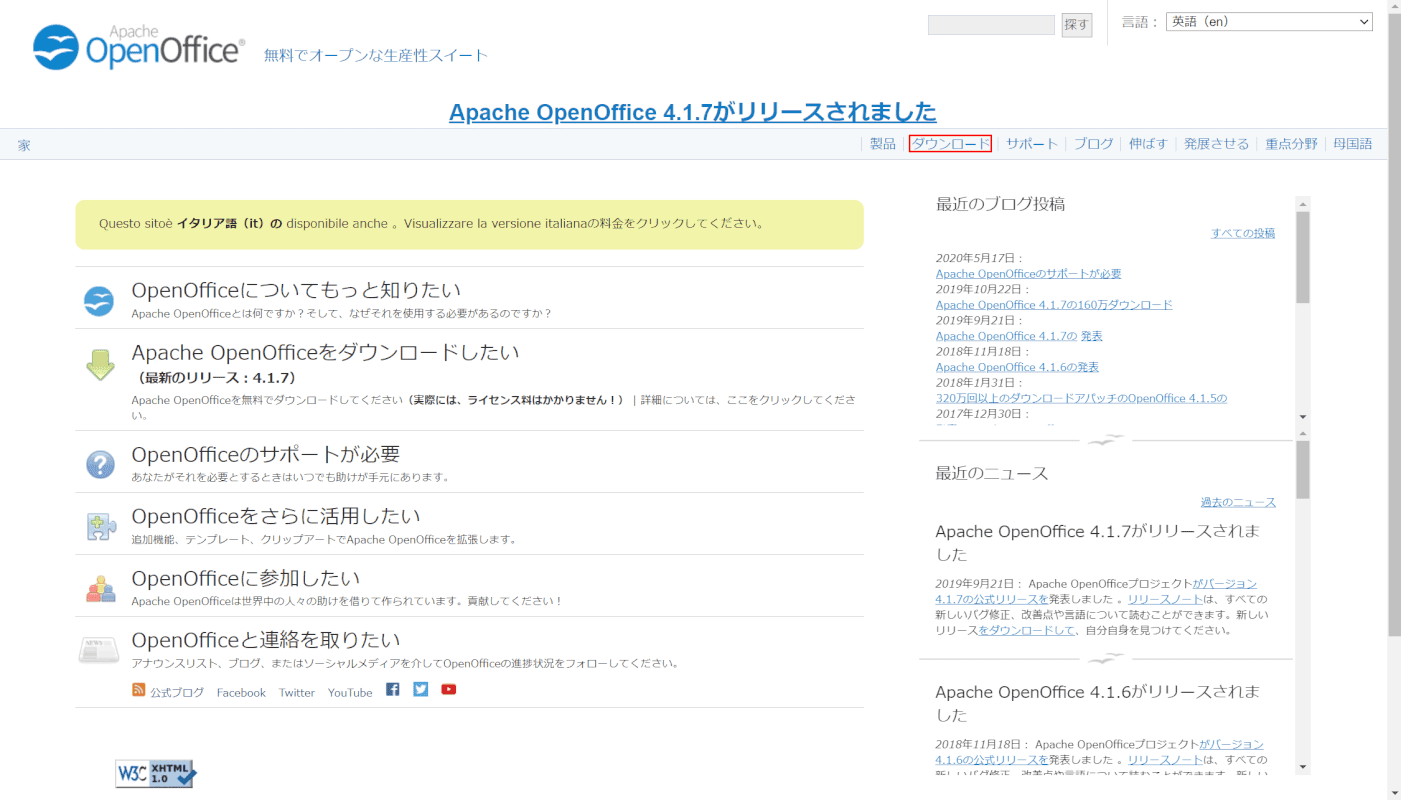1401x800 pixels.
Task: Click 過去のニュース link
Action: (x=1238, y=502)
